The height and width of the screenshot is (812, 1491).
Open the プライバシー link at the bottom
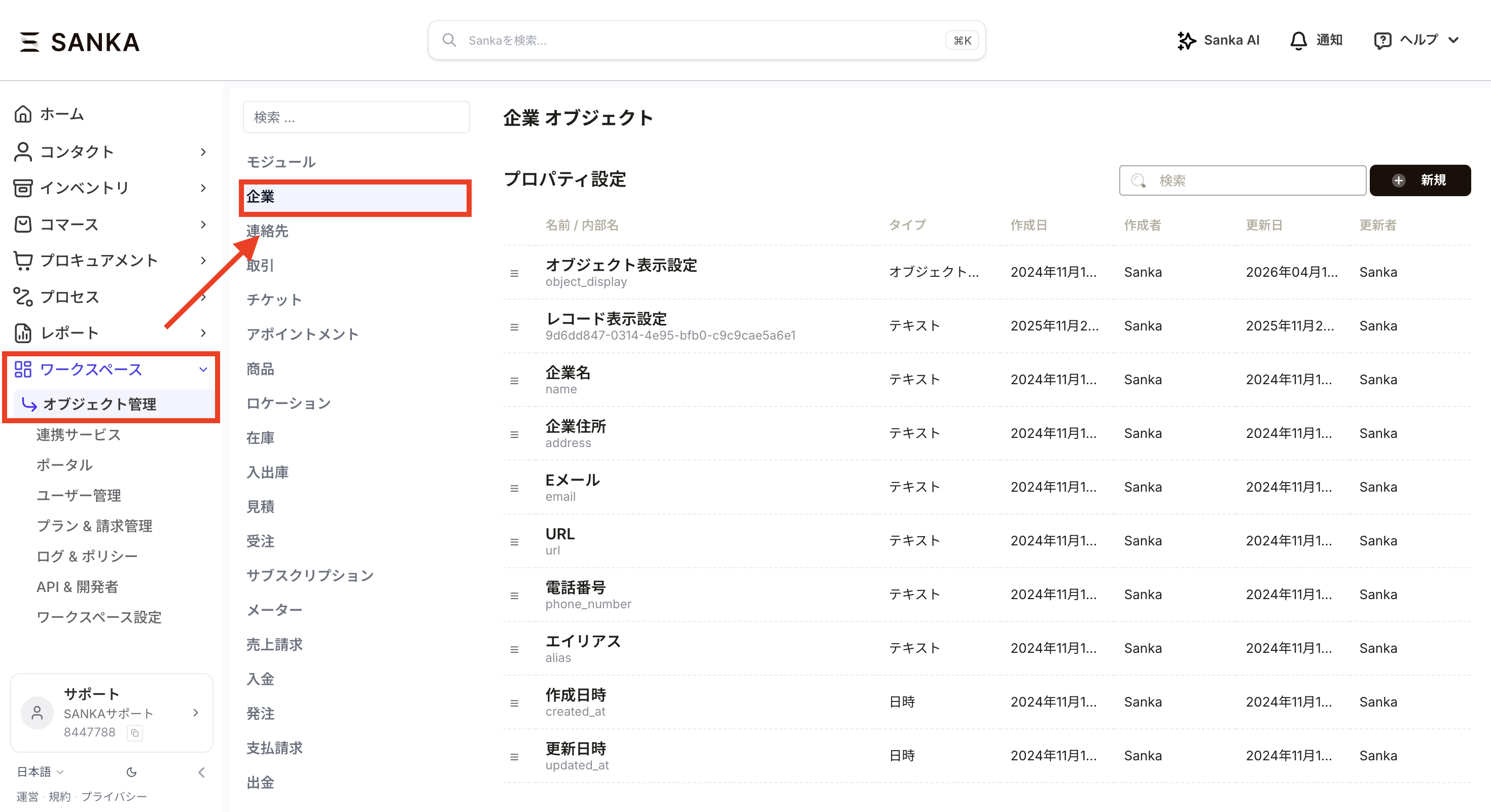(114, 796)
